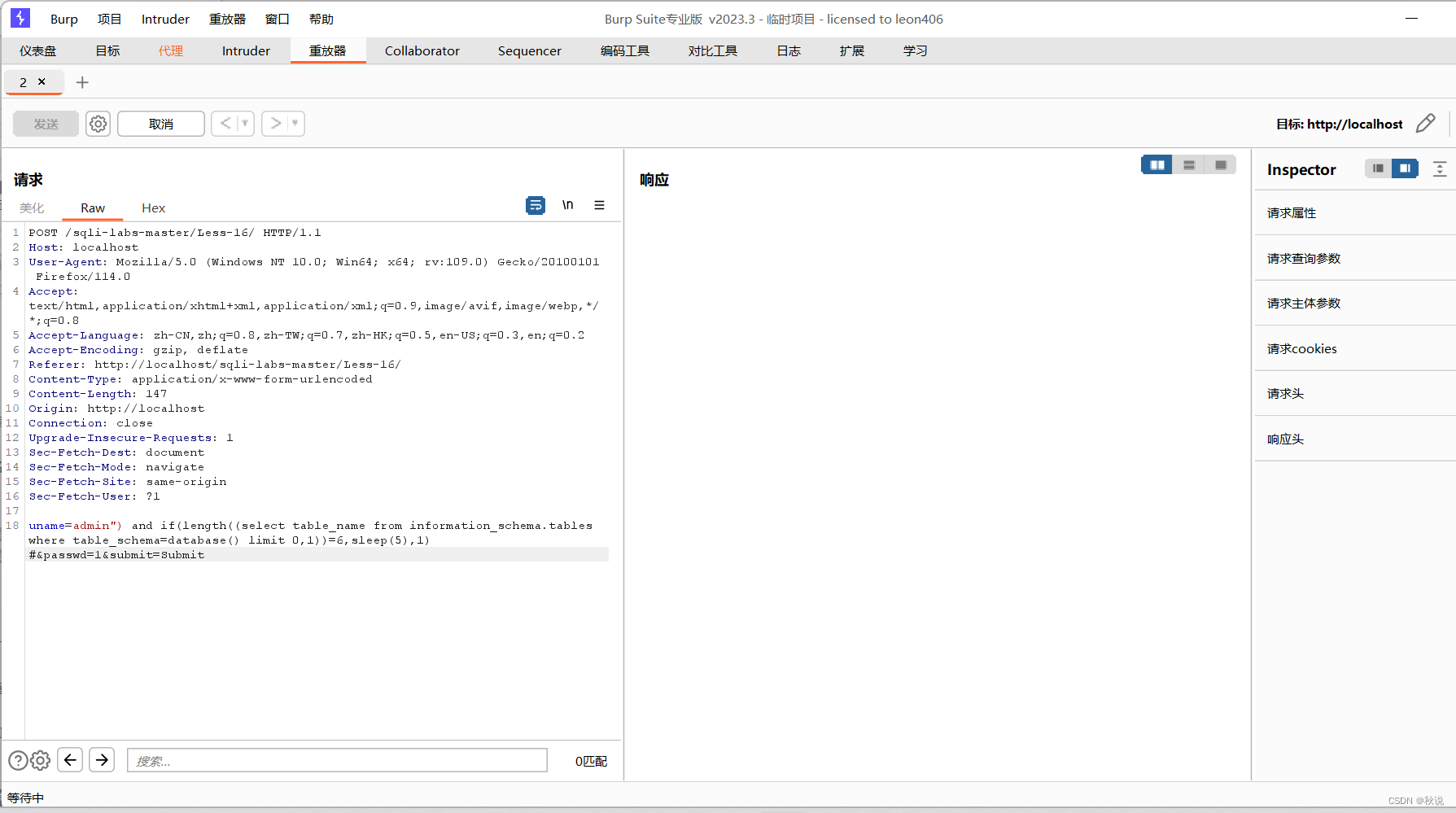1456x813 pixels.
Task: Click the request search input field
Action: [x=337, y=760]
